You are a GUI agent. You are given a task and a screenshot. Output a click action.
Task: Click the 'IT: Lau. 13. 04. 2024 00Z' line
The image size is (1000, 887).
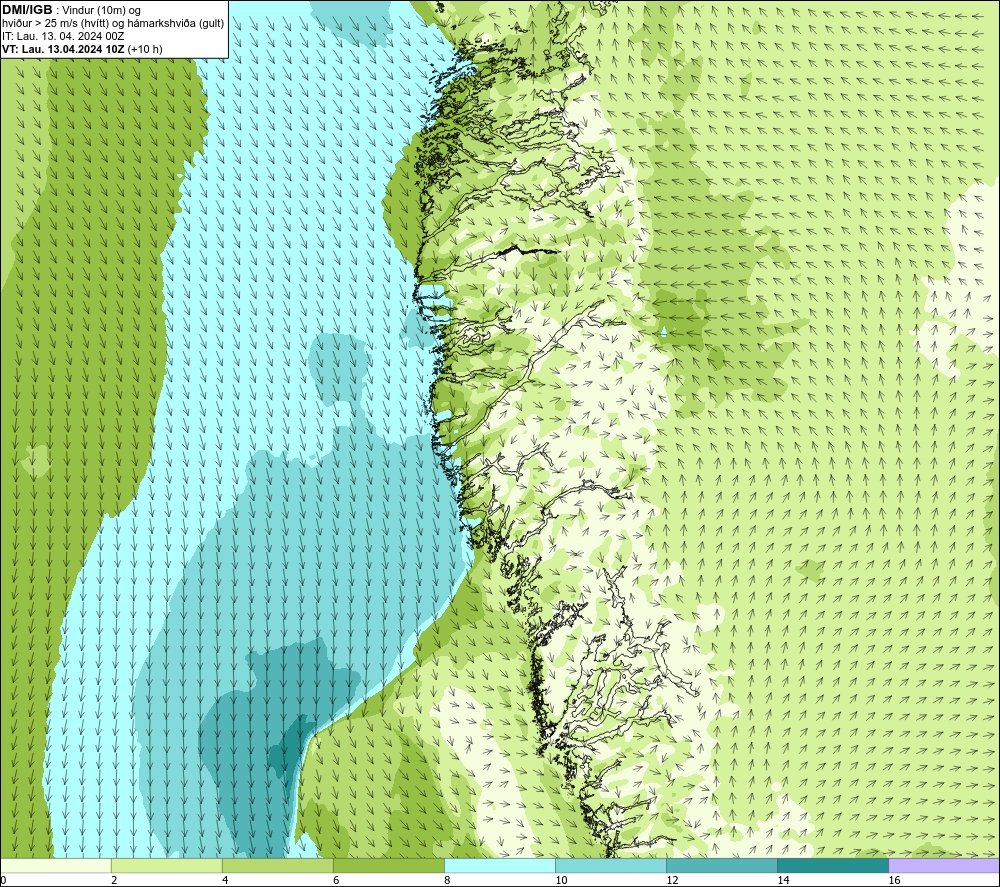click(x=63, y=36)
